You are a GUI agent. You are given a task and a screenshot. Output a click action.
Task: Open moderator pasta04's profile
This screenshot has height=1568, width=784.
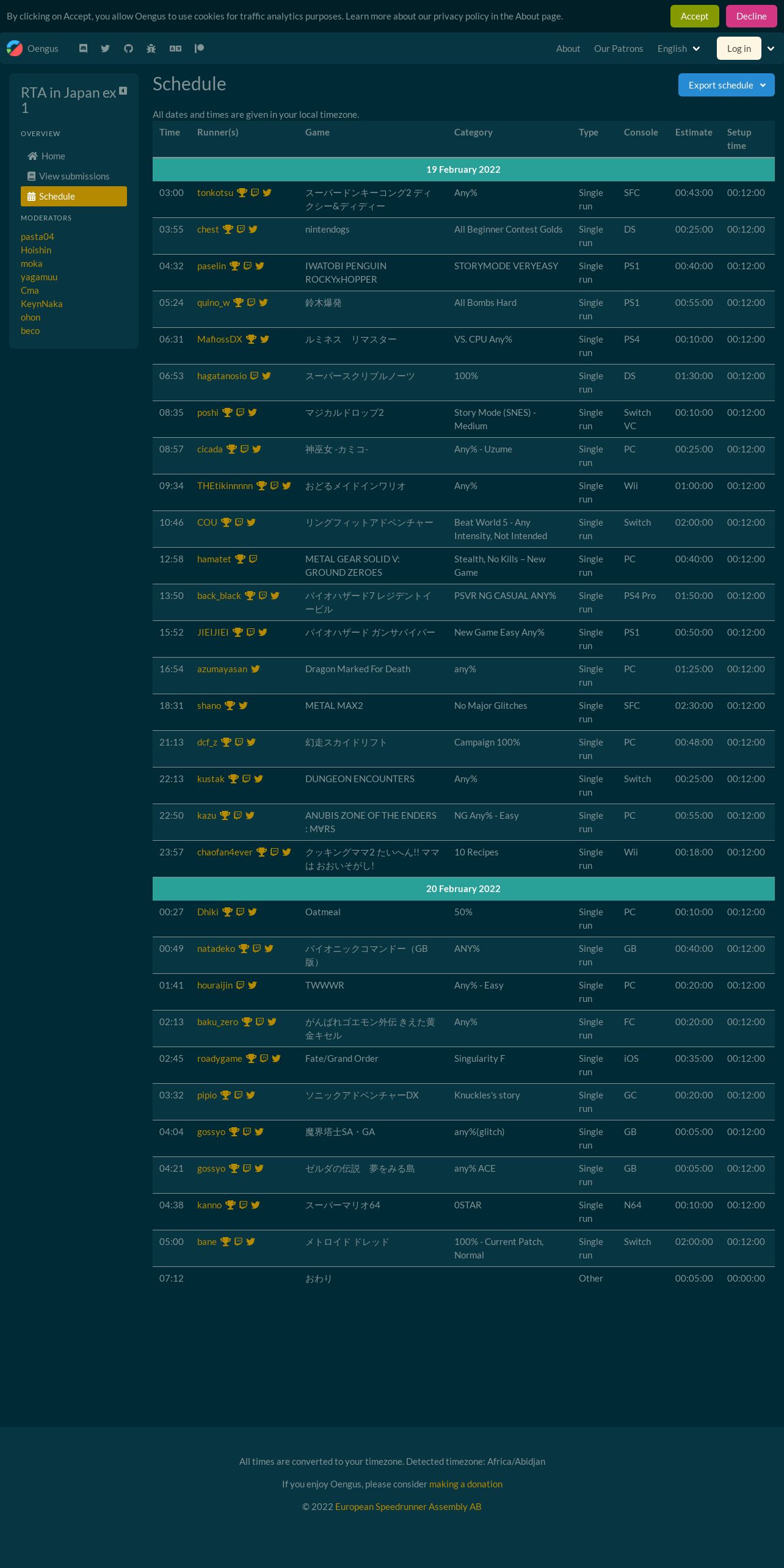pos(37,237)
